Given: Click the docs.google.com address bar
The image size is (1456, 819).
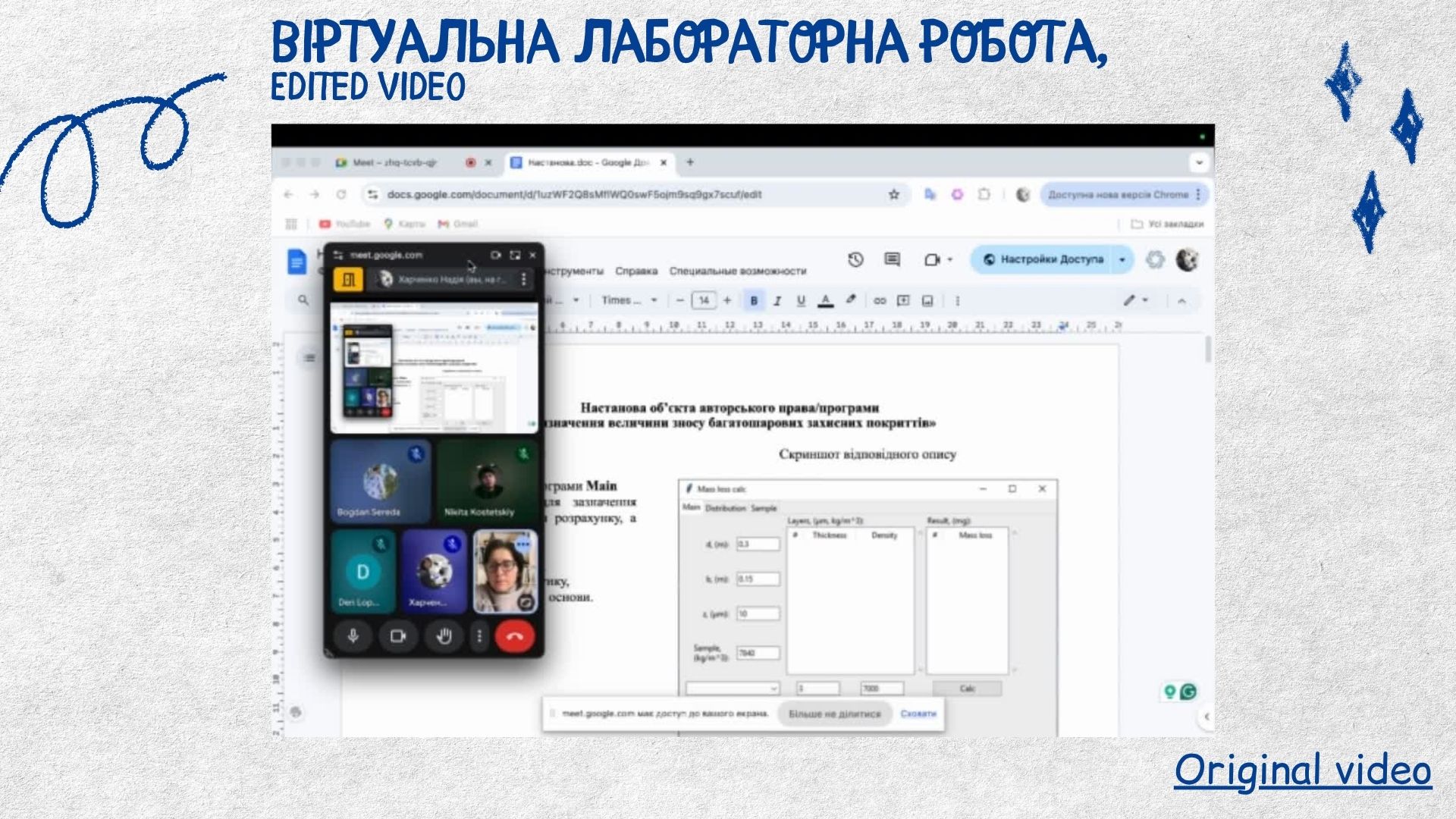Looking at the screenshot, I should pos(635,195).
